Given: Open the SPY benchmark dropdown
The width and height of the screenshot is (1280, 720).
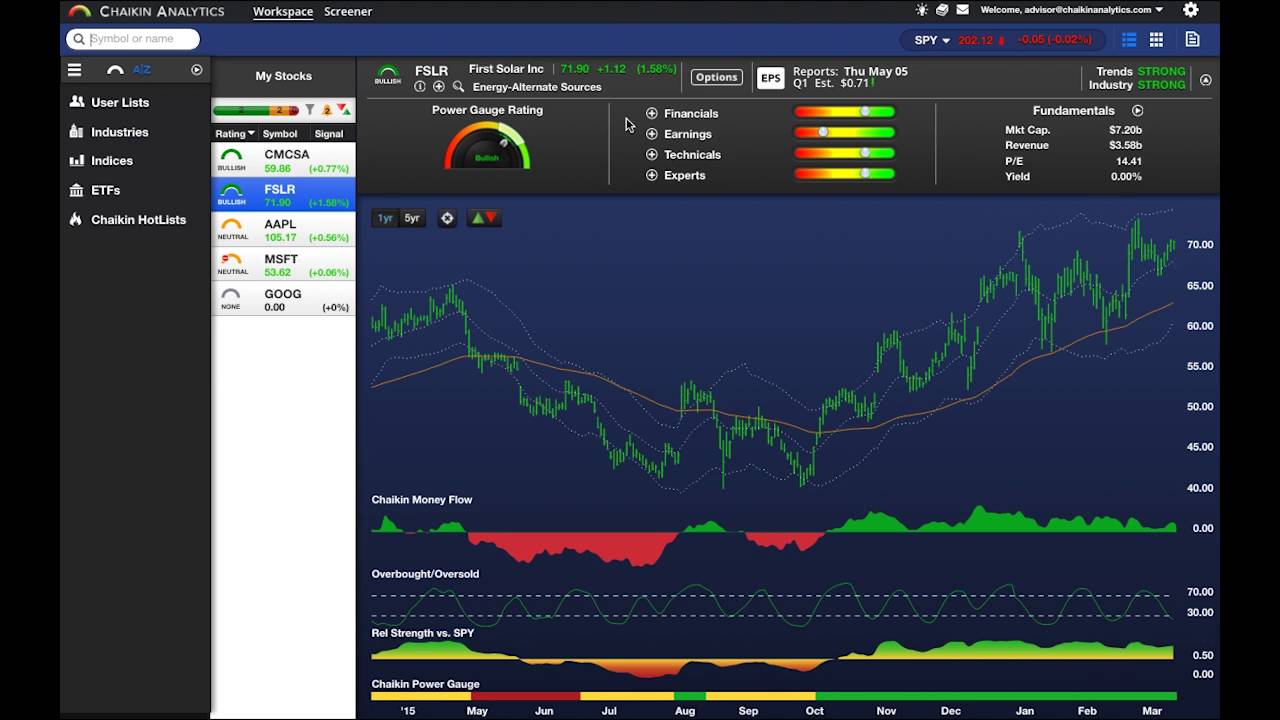Looking at the screenshot, I should click(x=932, y=40).
